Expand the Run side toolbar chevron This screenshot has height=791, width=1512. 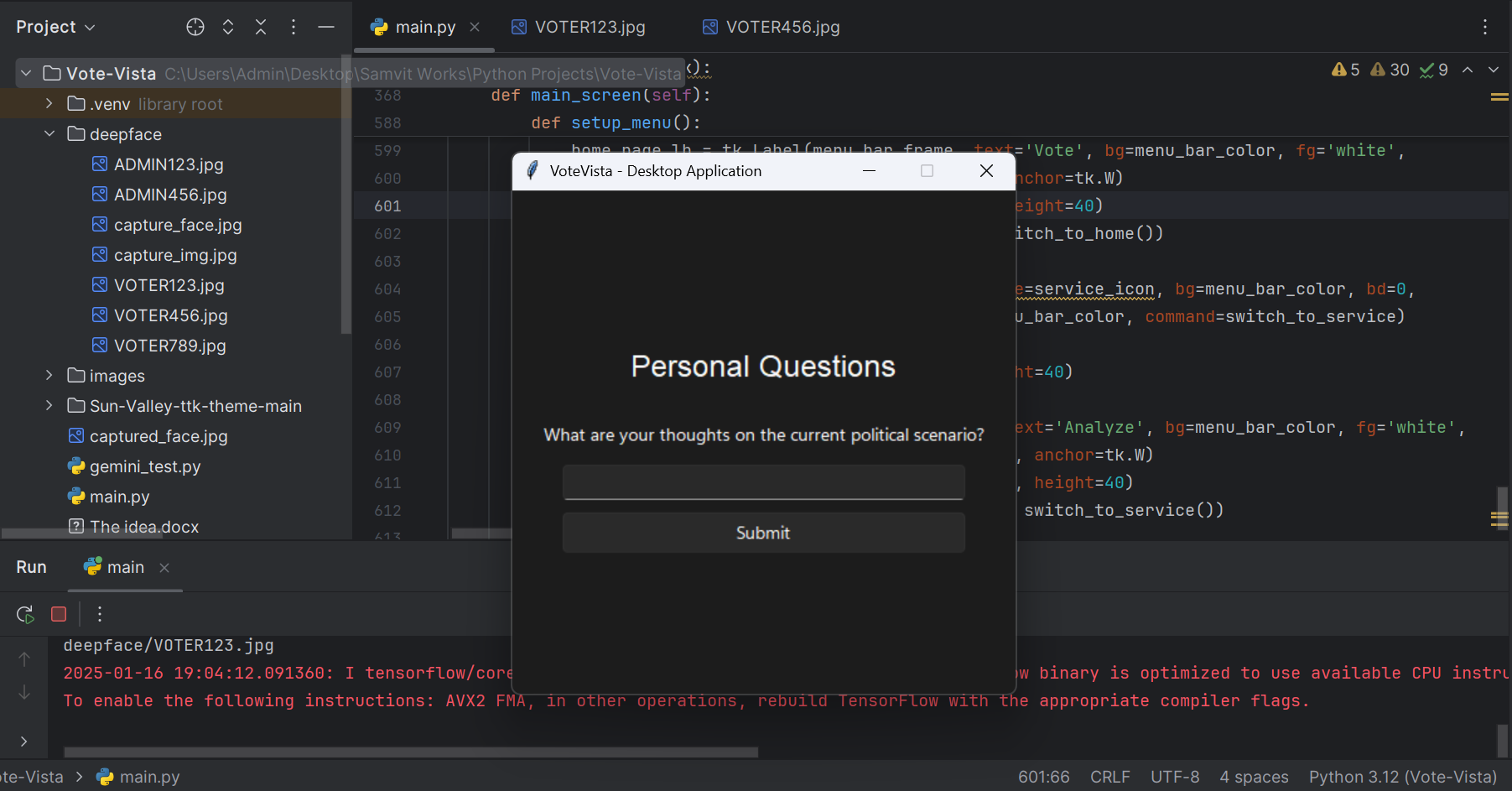(24, 742)
